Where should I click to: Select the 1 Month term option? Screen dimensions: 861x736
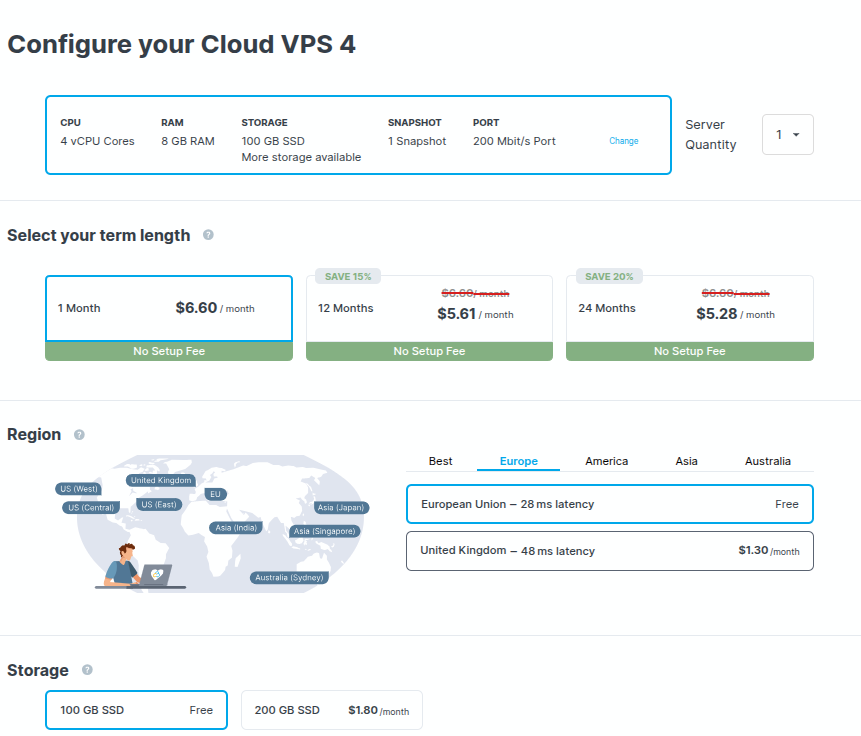pos(169,308)
